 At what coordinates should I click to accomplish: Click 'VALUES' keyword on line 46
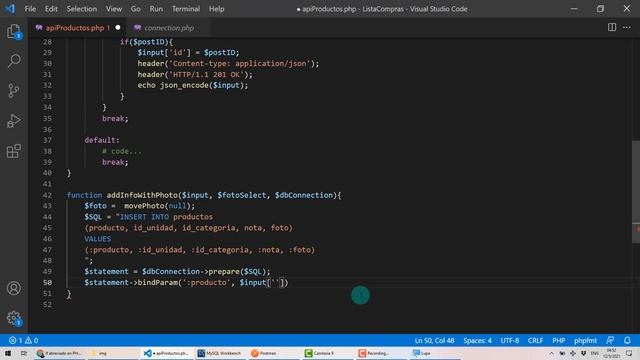point(98,239)
